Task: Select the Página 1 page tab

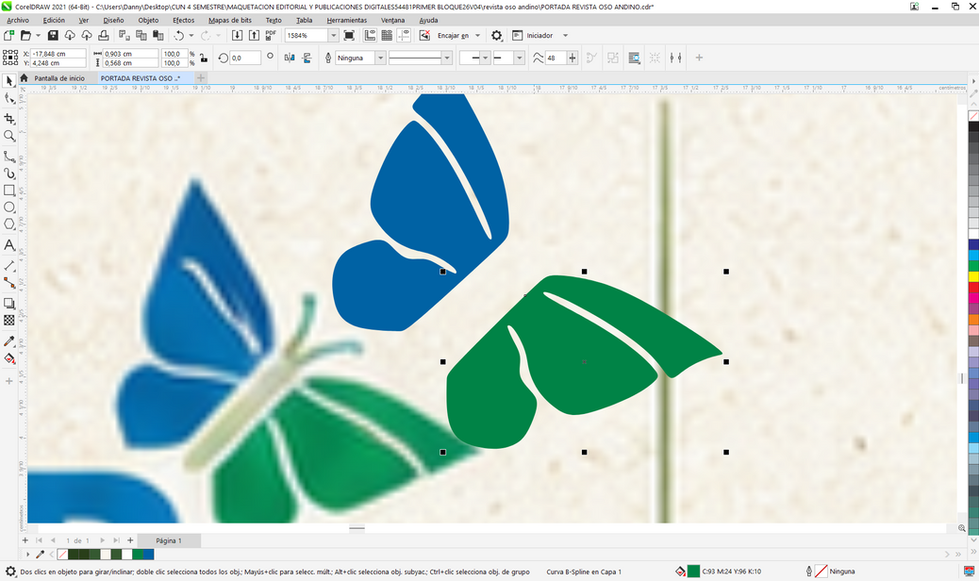Action: pyautogui.click(x=169, y=540)
